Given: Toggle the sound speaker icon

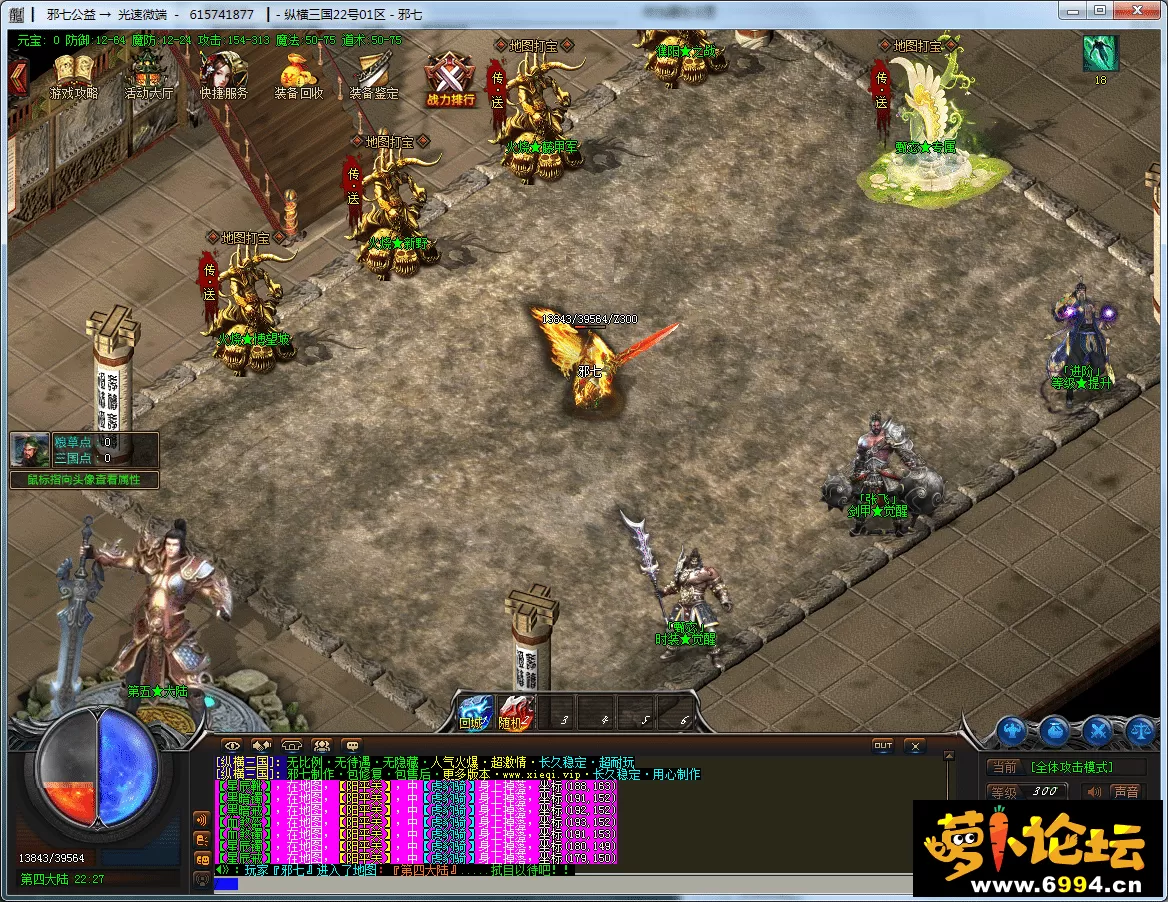Looking at the screenshot, I should click(x=1094, y=792).
